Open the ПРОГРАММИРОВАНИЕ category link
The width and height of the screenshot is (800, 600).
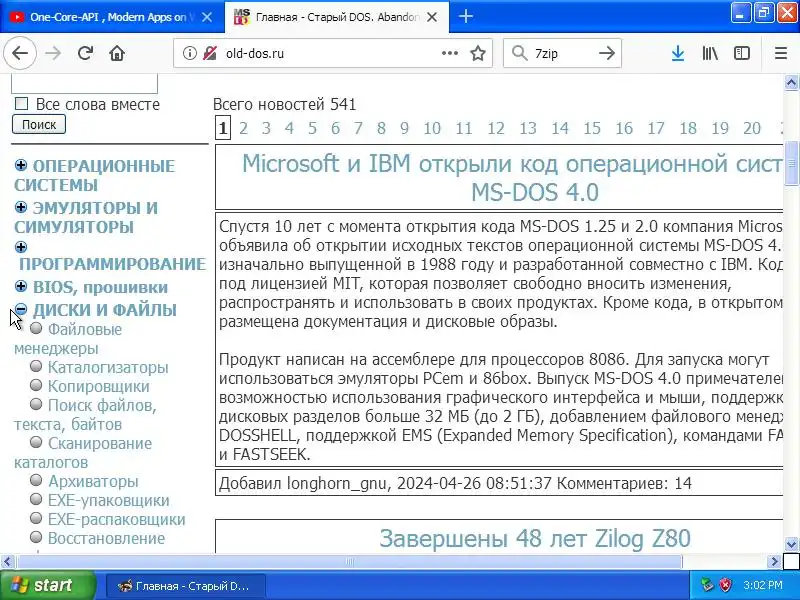[x=112, y=264]
